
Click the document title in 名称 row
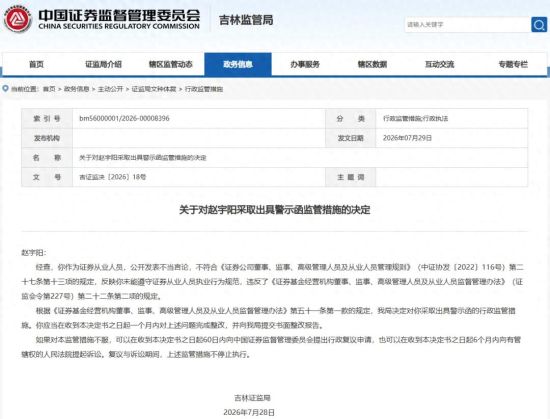click(x=143, y=158)
